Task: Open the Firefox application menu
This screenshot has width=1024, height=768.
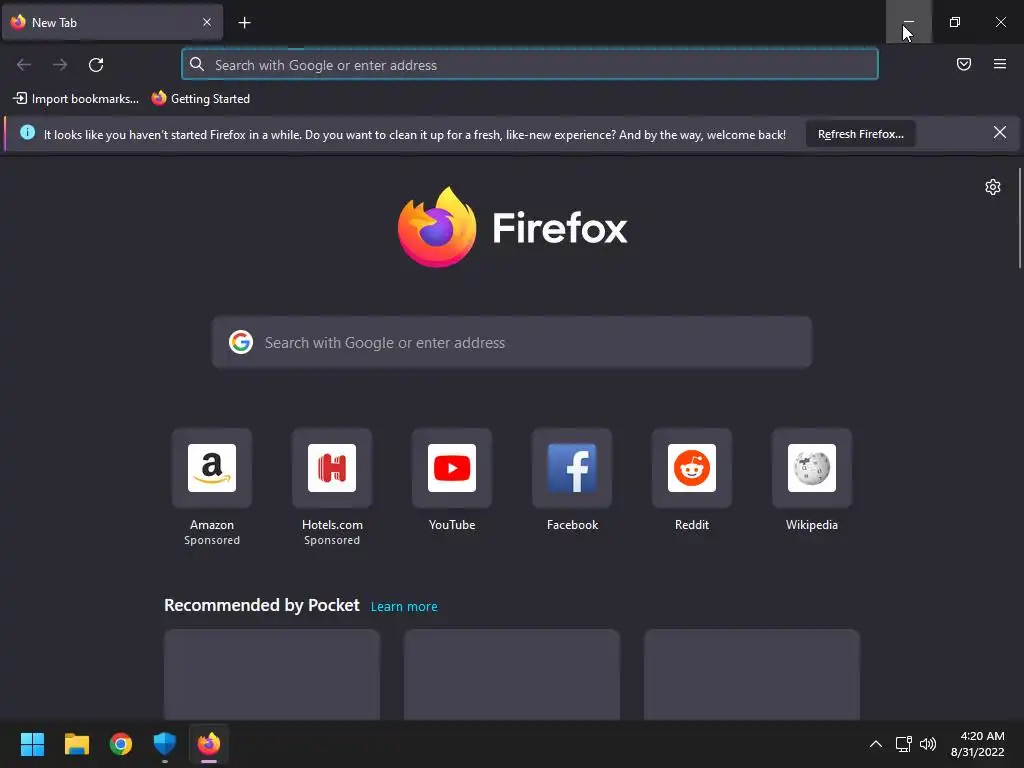Action: 999,64
